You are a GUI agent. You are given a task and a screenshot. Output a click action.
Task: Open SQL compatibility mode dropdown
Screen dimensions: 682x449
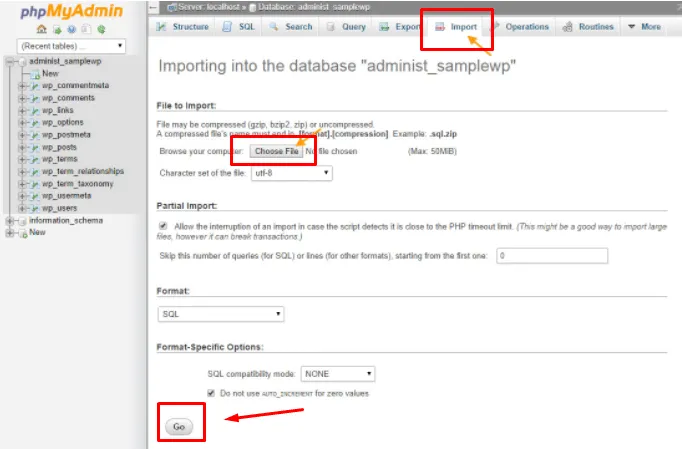[338, 374]
